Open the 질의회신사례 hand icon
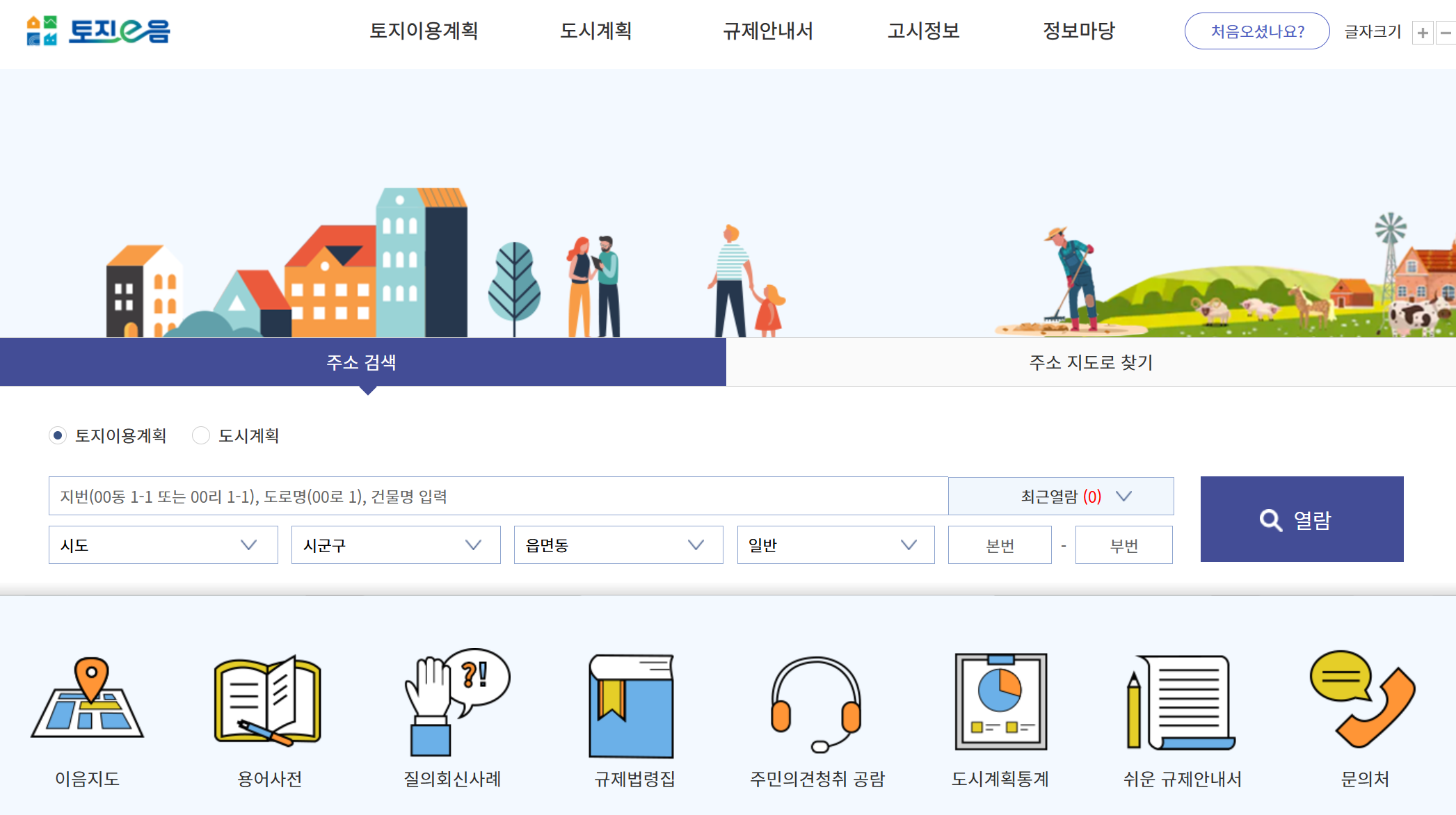 pos(457,702)
